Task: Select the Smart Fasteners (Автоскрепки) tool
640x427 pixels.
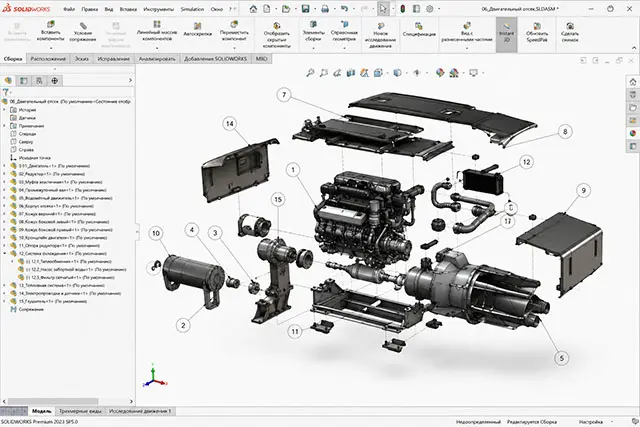Action: coord(198,30)
